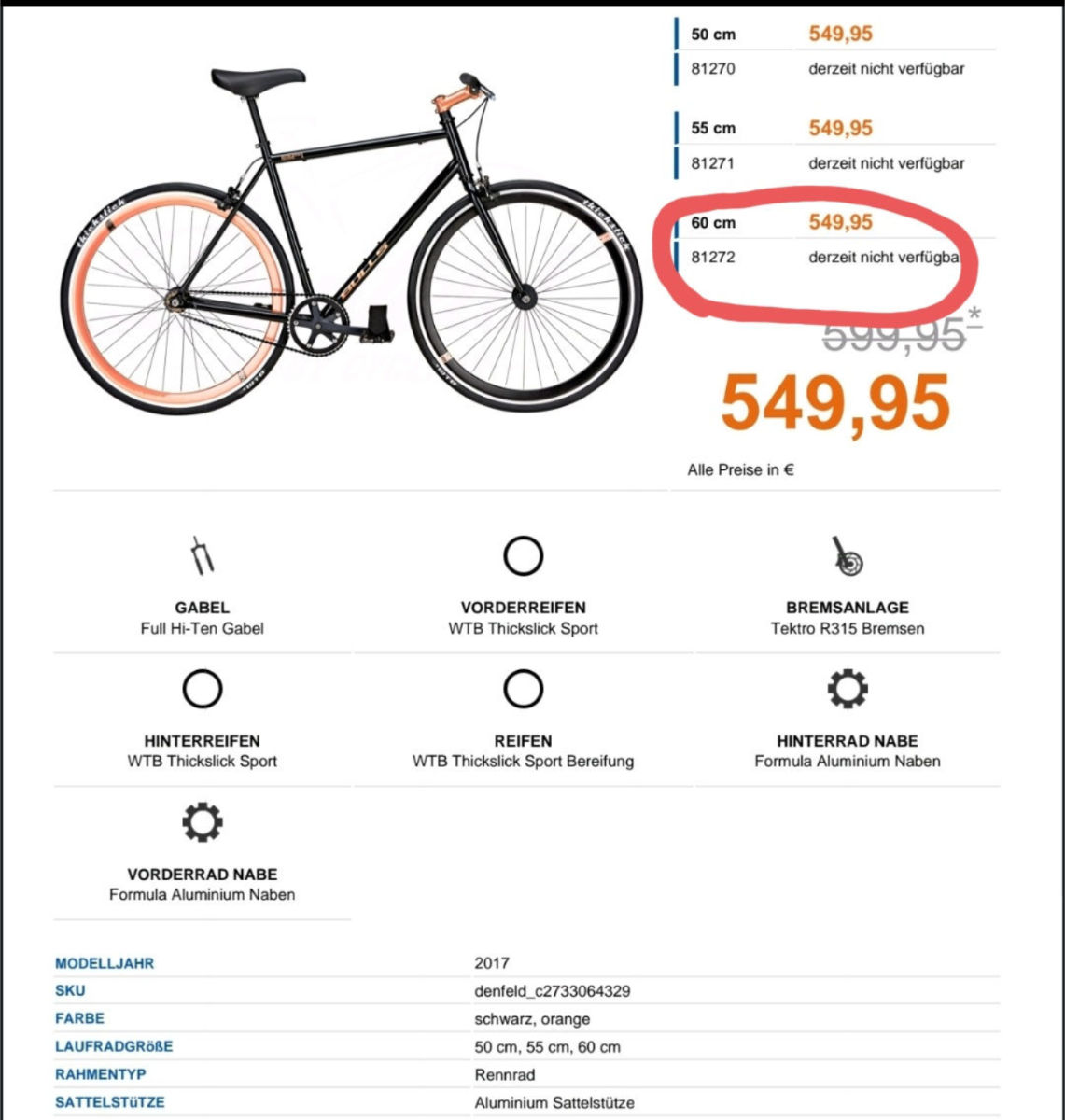Click the circle icon above REIFEN

coord(523,690)
